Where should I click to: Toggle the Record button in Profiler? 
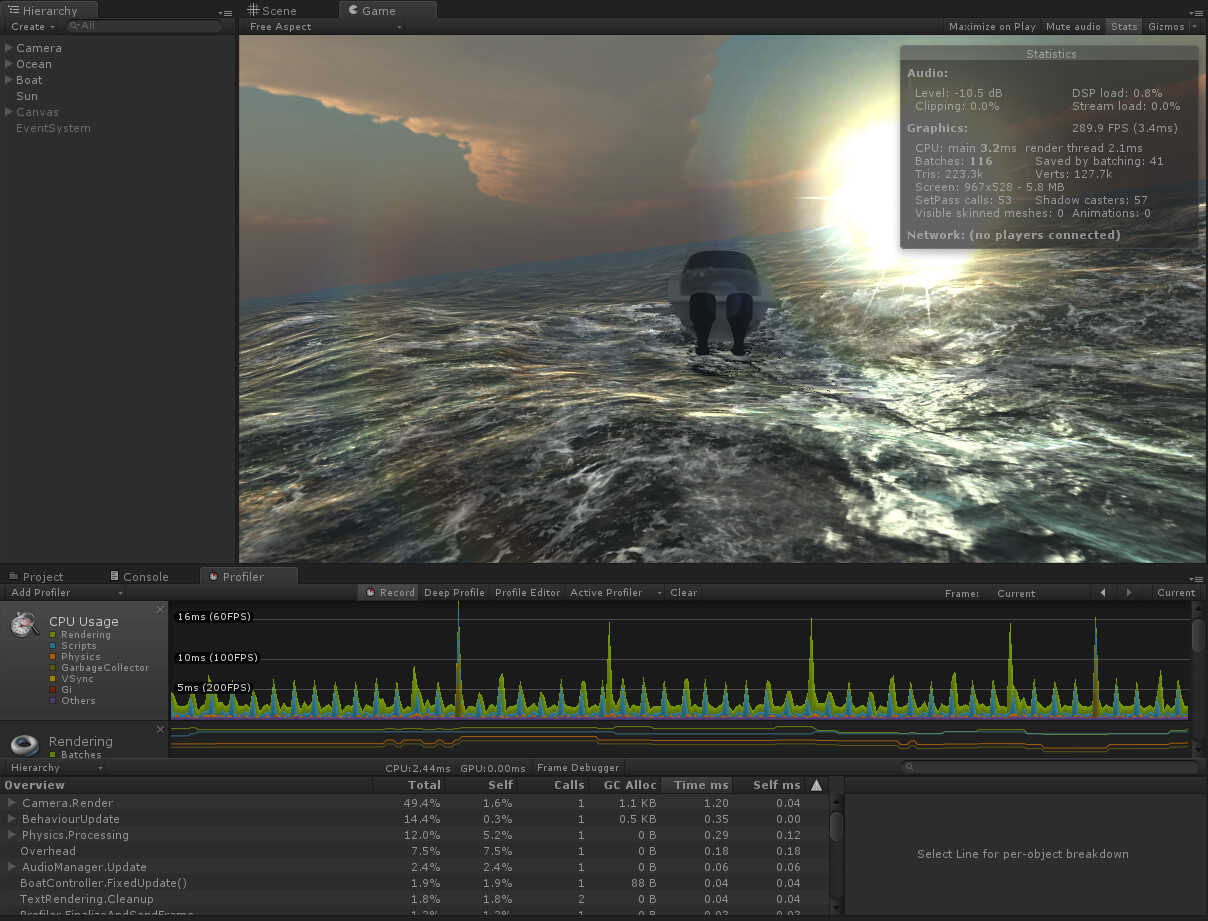click(390, 593)
